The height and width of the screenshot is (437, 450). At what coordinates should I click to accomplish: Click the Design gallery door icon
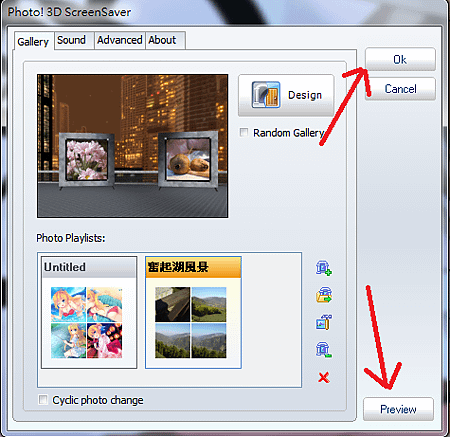[x=266, y=95]
